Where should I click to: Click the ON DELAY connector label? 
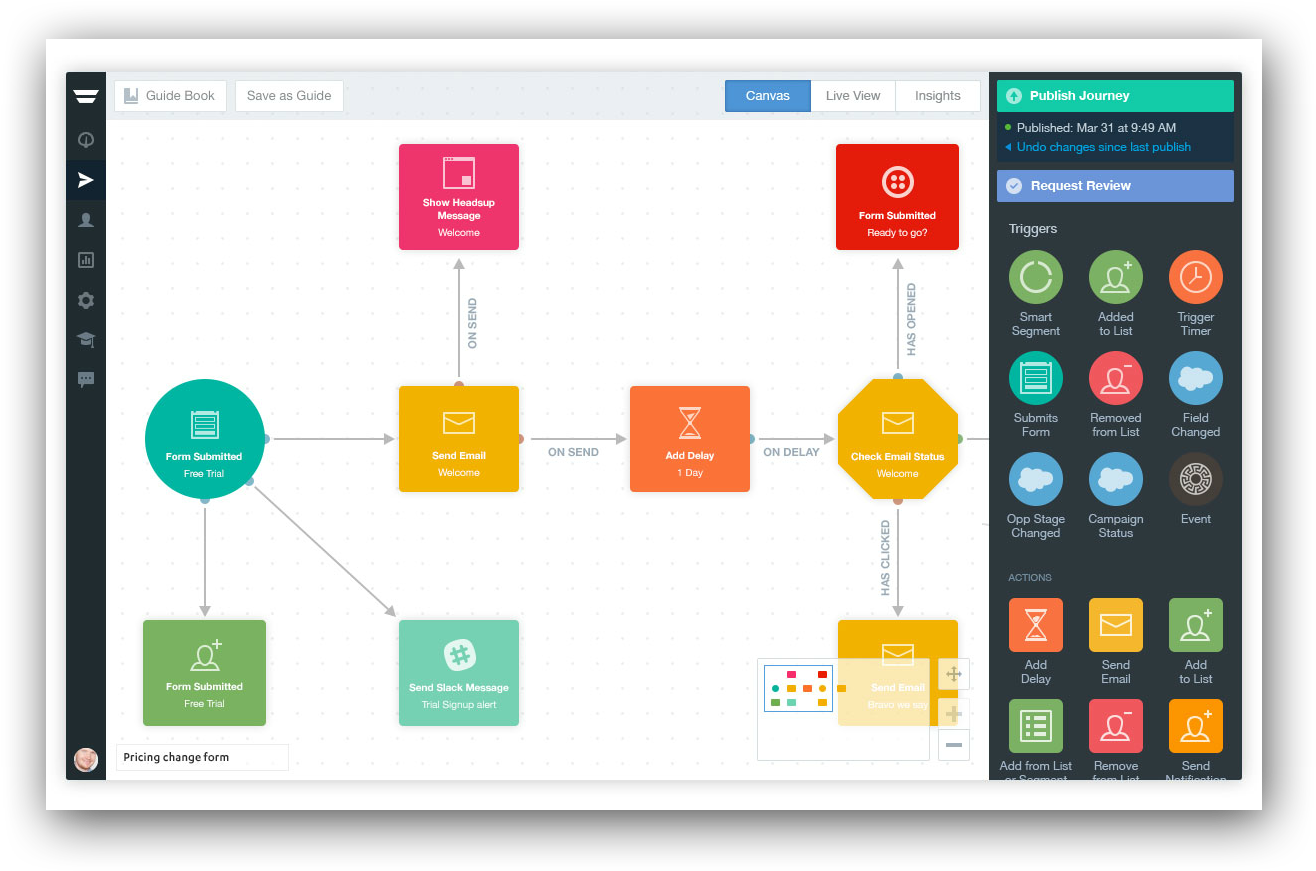pyautogui.click(x=791, y=452)
